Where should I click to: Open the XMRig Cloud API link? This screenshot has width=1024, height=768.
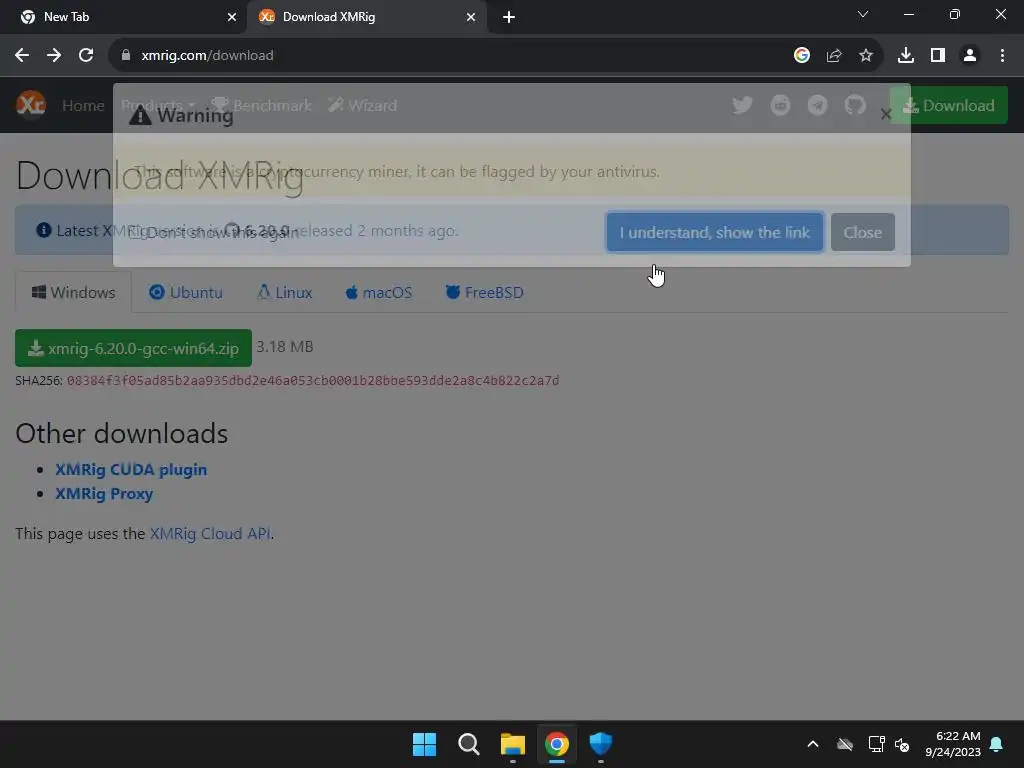click(210, 534)
